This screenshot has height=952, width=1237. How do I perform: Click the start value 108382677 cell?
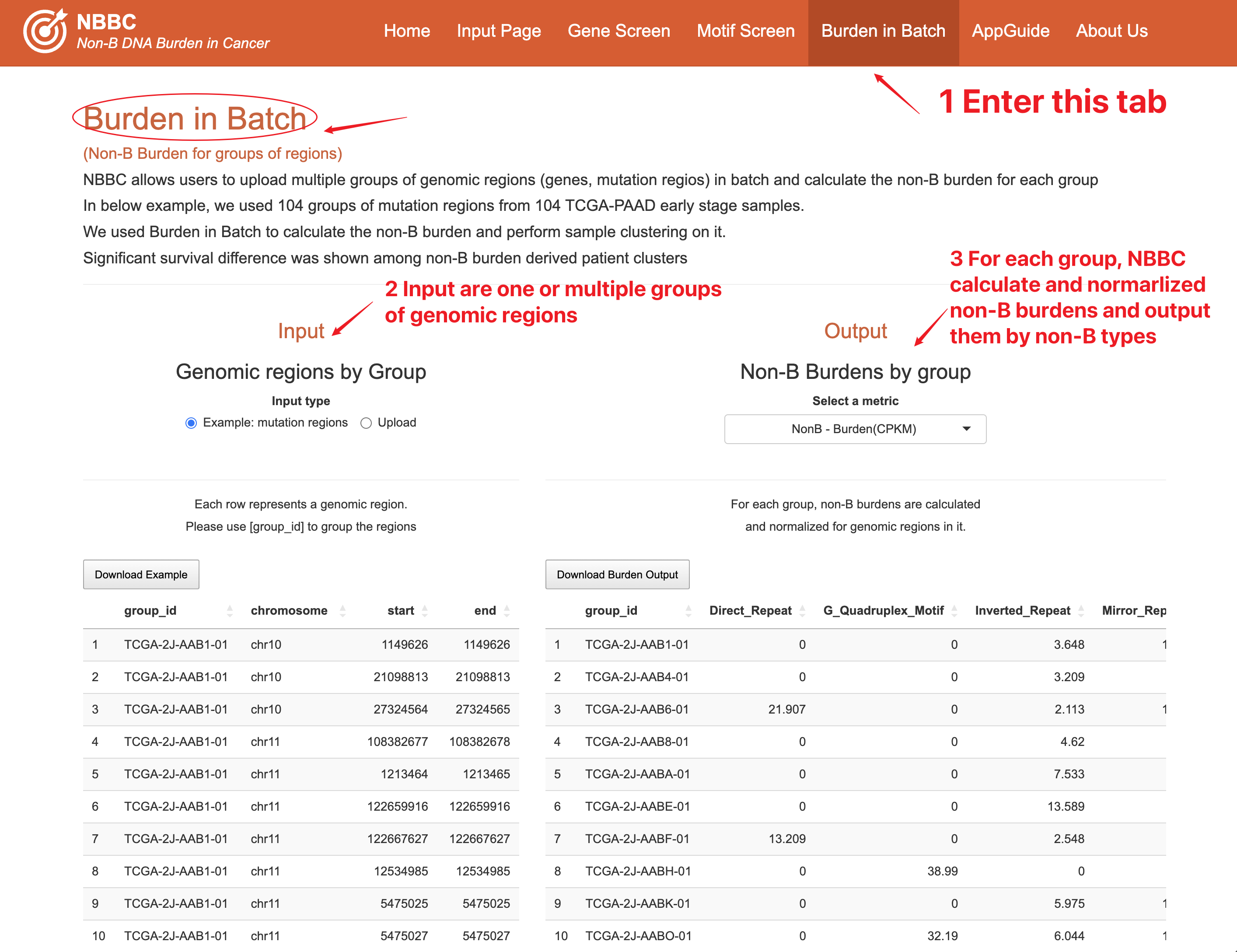coord(397,742)
